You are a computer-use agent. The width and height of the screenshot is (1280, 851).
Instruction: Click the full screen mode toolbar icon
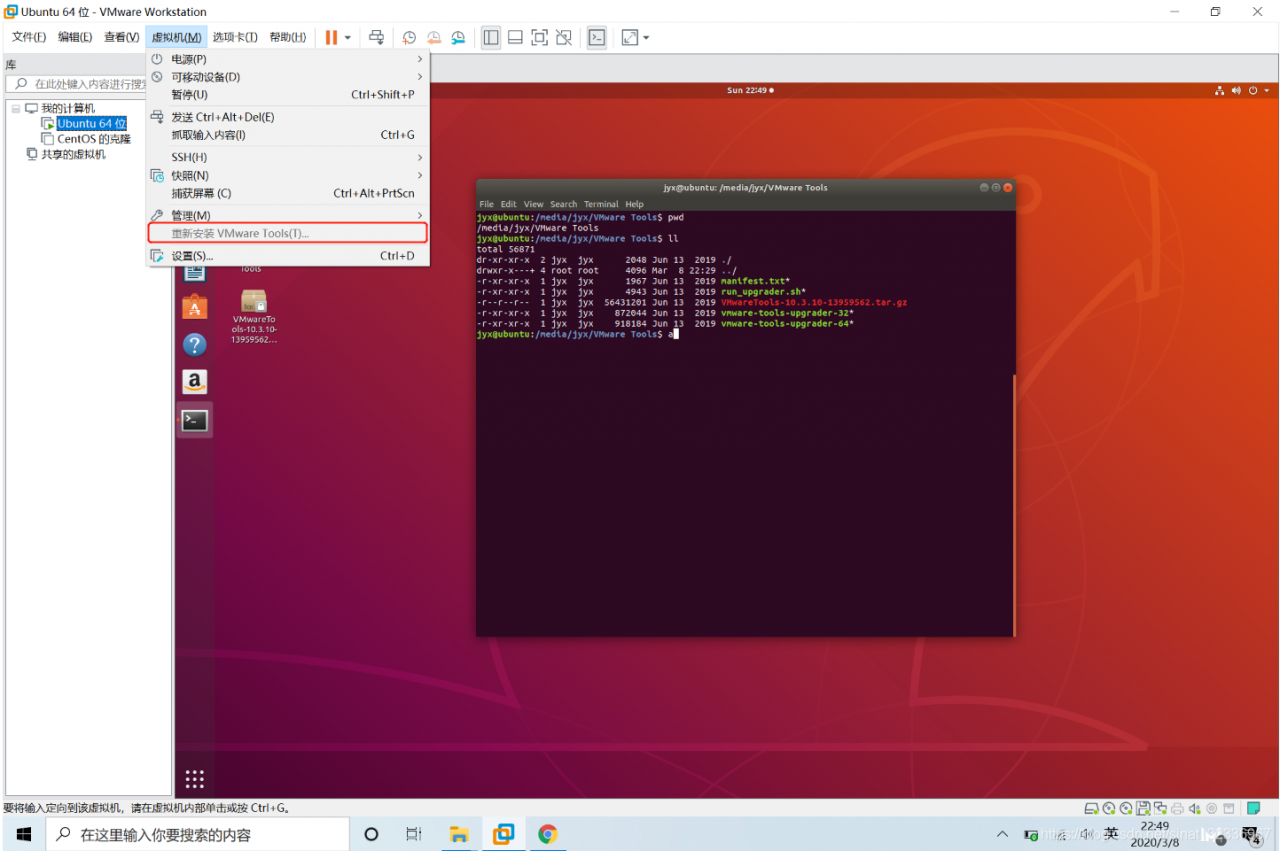tap(539, 38)
